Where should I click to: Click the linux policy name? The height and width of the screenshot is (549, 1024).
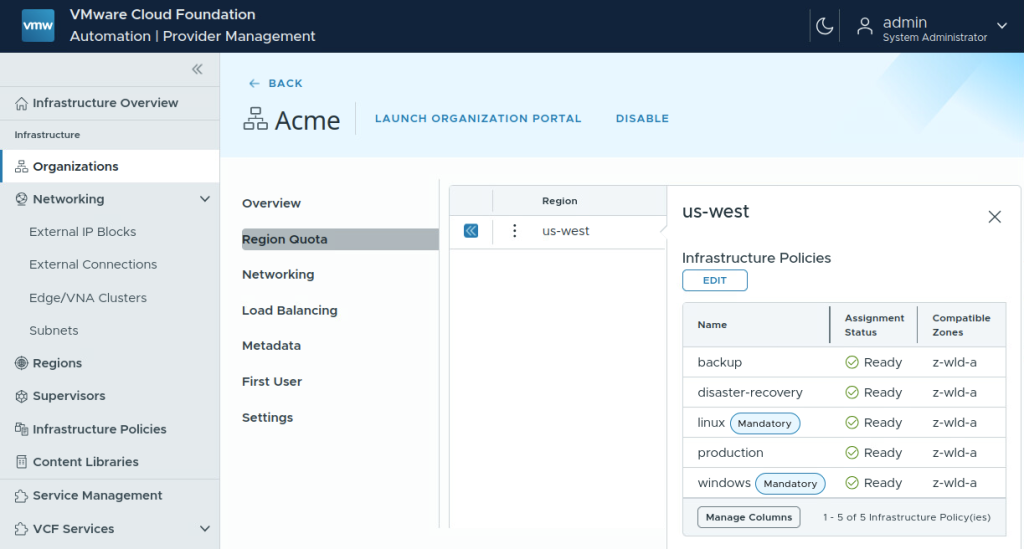coord(711,422)
